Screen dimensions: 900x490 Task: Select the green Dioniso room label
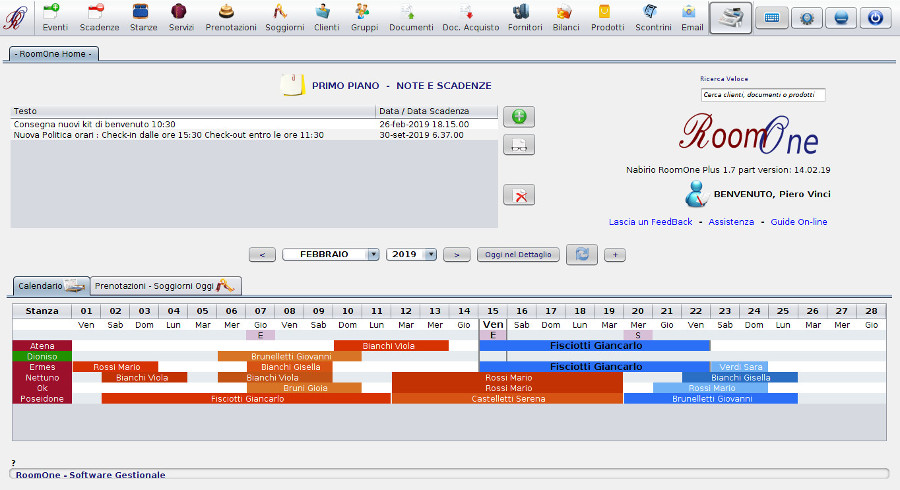pyautogui.click(x=42, y=356)
